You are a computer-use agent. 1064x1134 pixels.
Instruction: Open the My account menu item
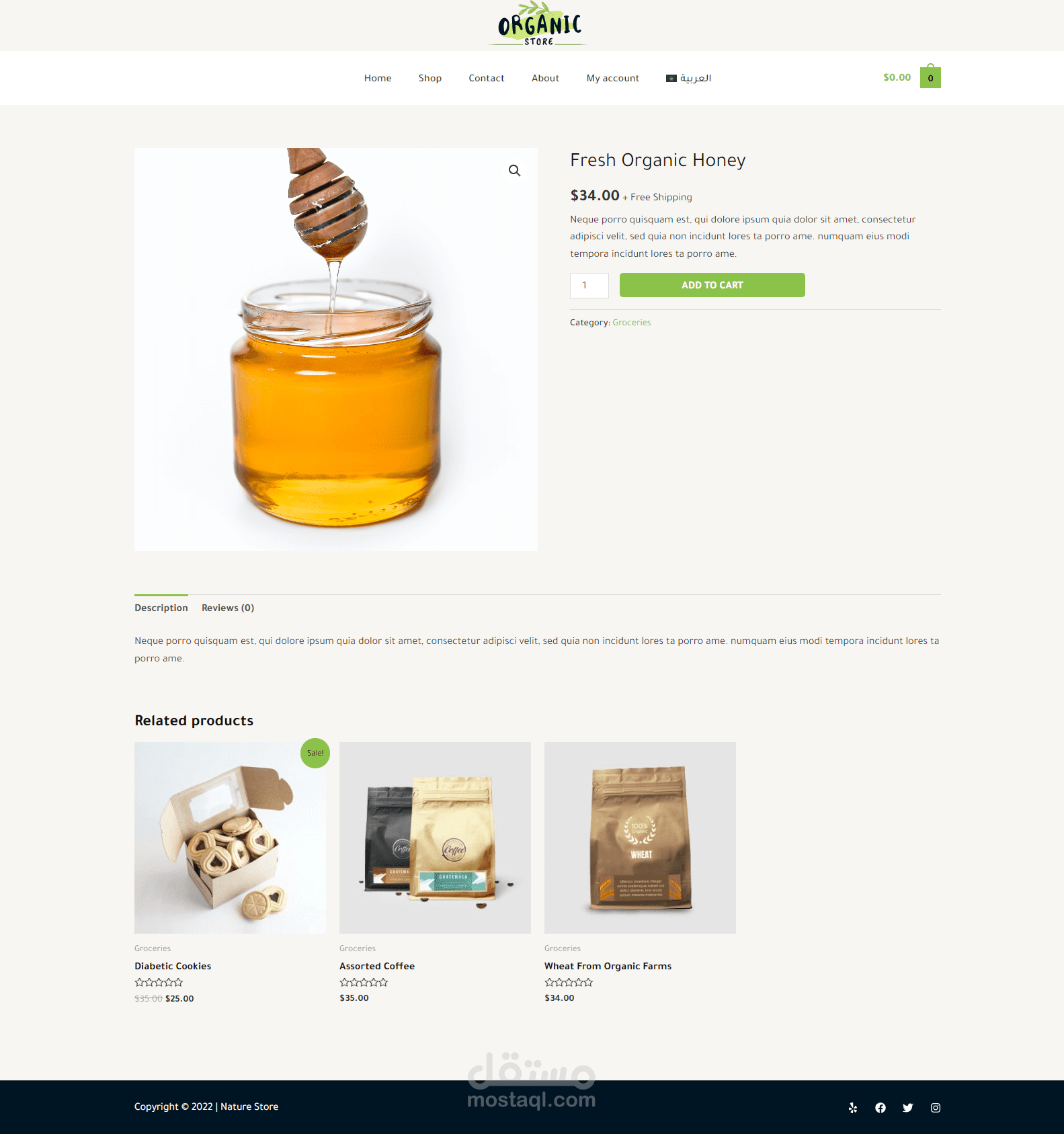(x=613, y=78)
